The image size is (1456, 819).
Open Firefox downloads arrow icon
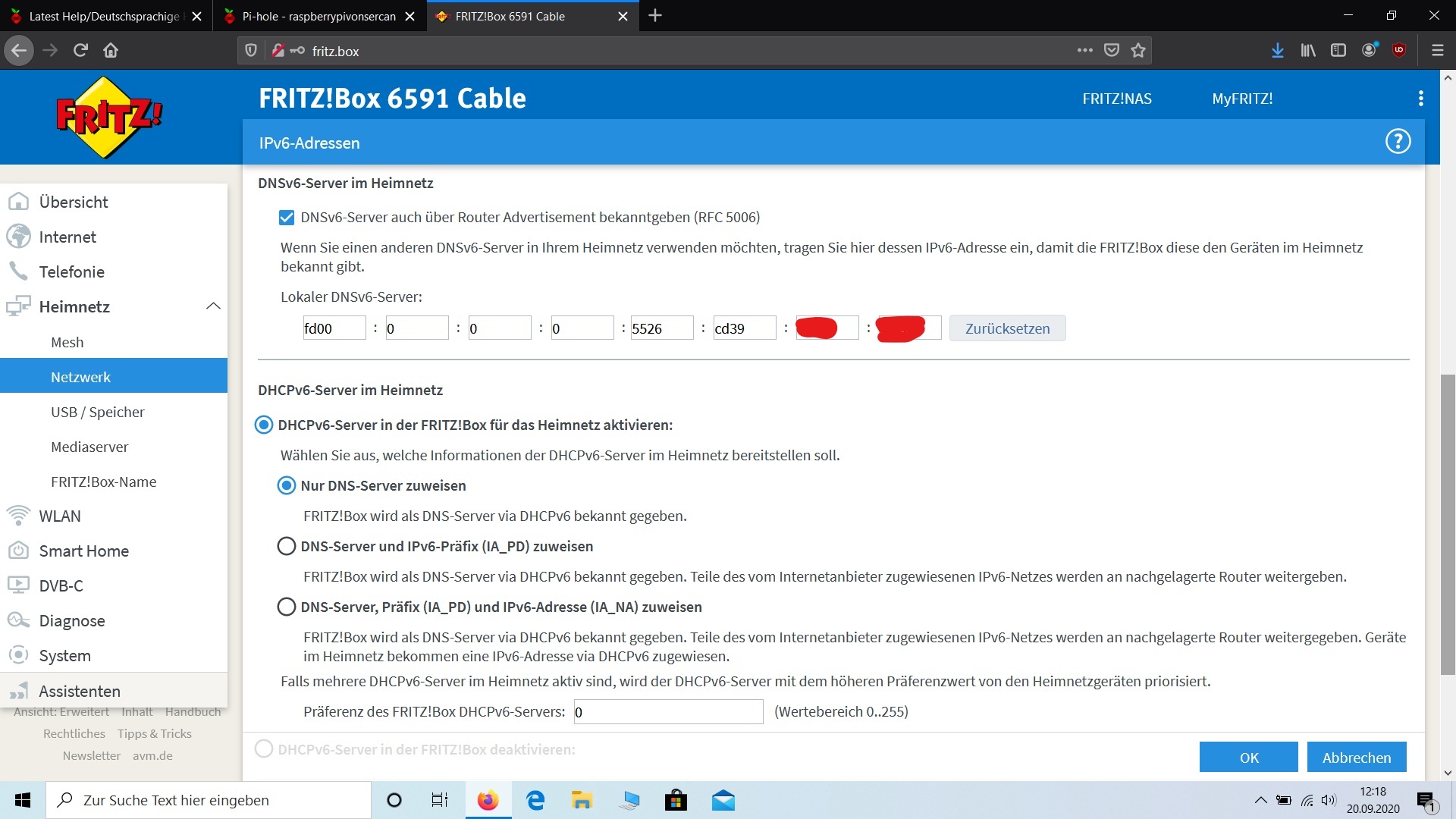[x=1278, y=51]
